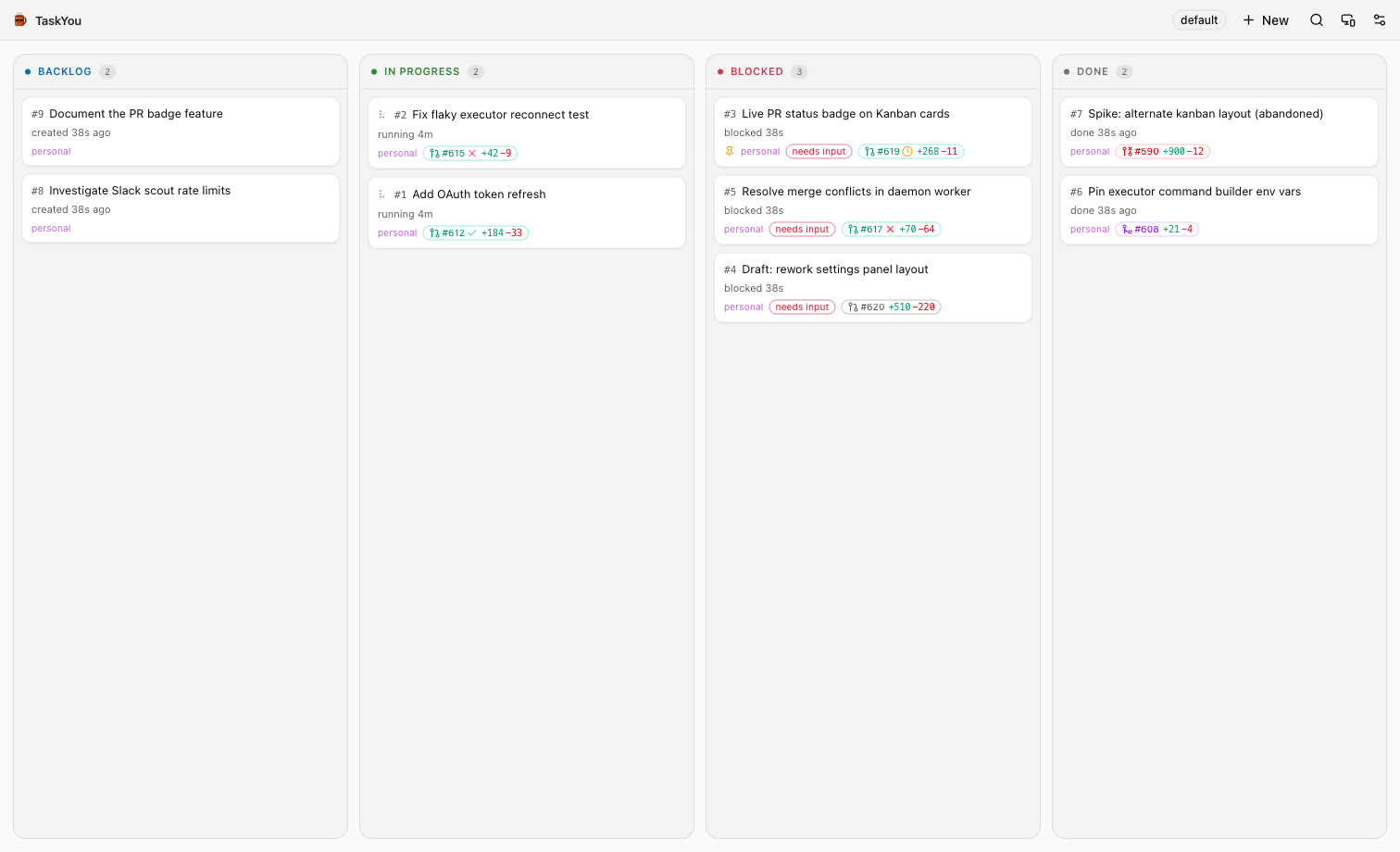Open PR badge #612 on task #1
This screenshot has height=852, width=1400.
click(x=476, y=233)
